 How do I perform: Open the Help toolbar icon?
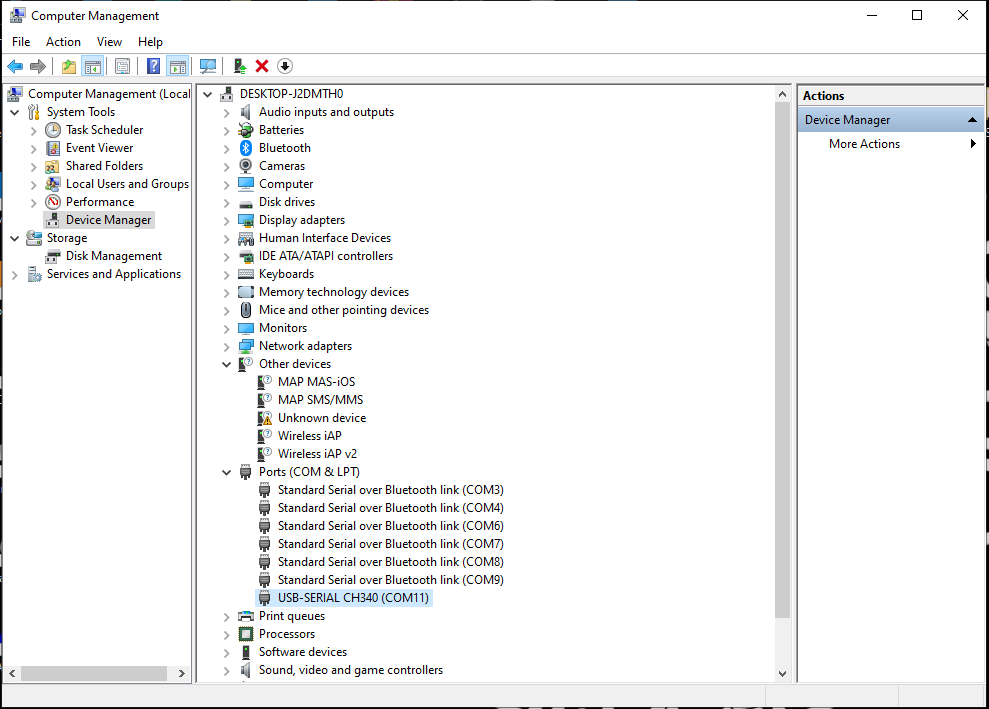coord(153,66)
